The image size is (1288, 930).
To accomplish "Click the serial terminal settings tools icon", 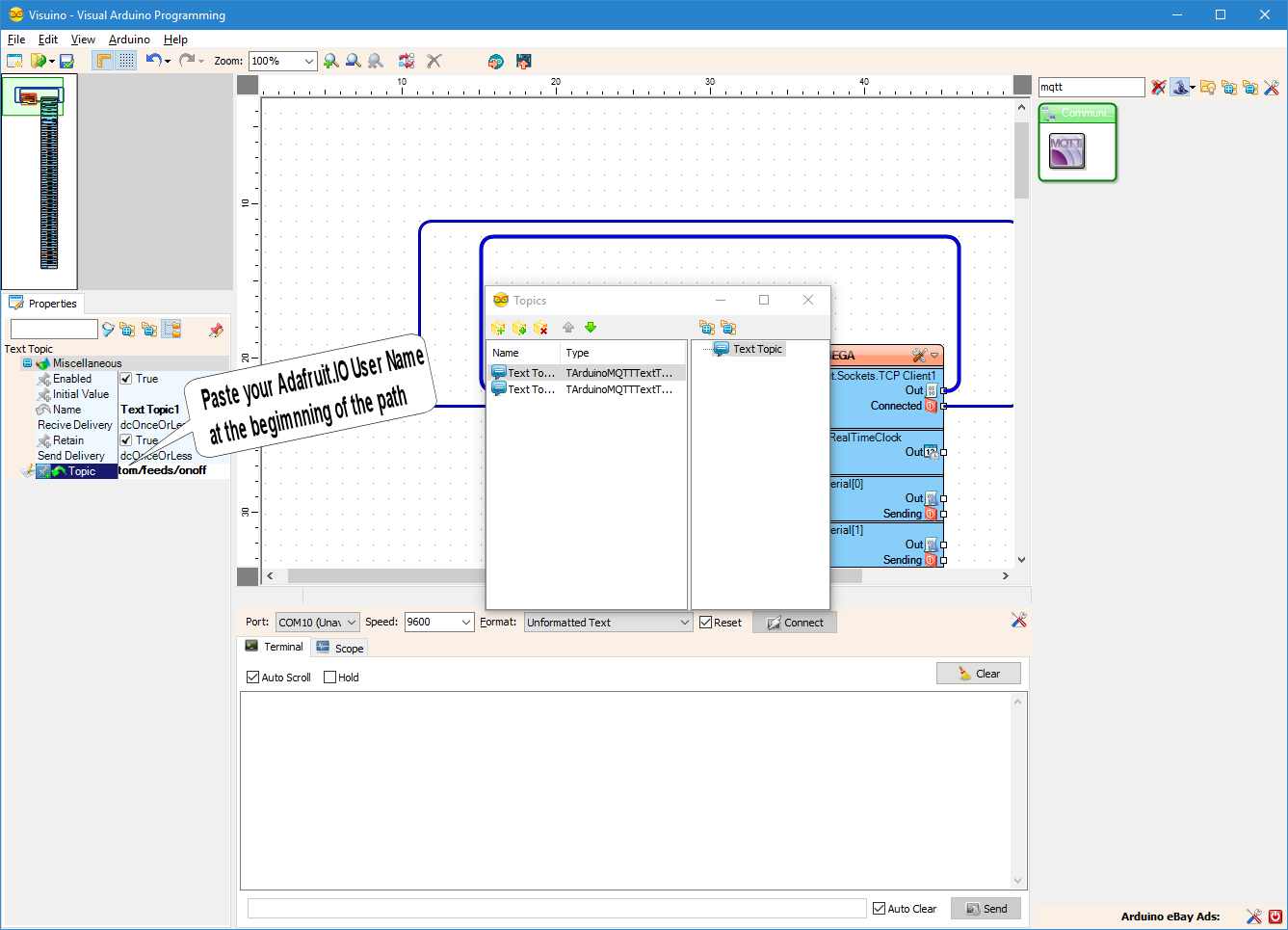I will 1018,620.
